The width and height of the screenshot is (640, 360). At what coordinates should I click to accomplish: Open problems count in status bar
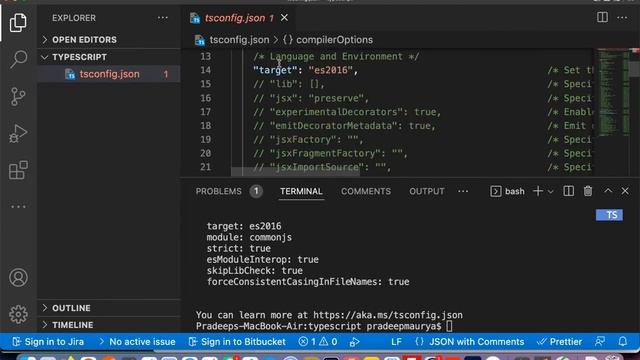[318, 342]
